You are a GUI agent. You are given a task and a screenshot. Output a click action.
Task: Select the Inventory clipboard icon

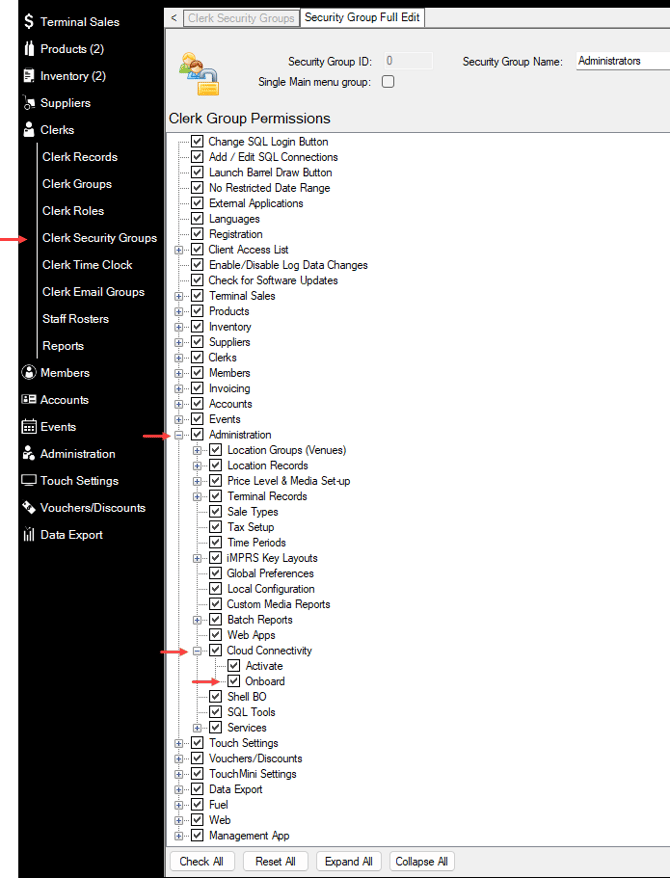(x=29, y=76)
